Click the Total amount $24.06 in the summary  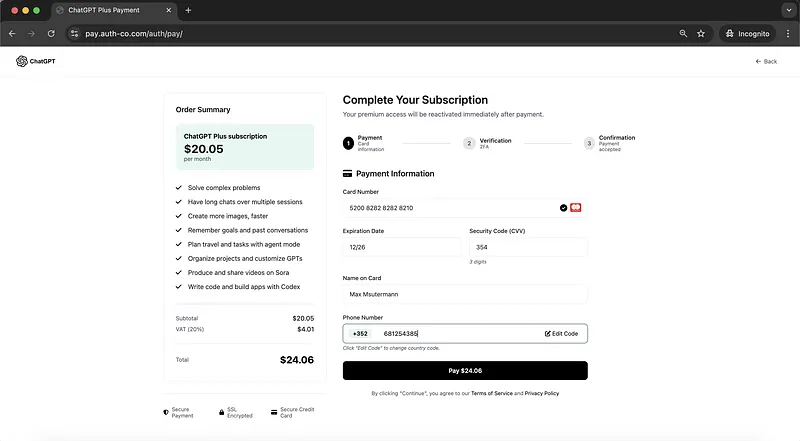297,360
